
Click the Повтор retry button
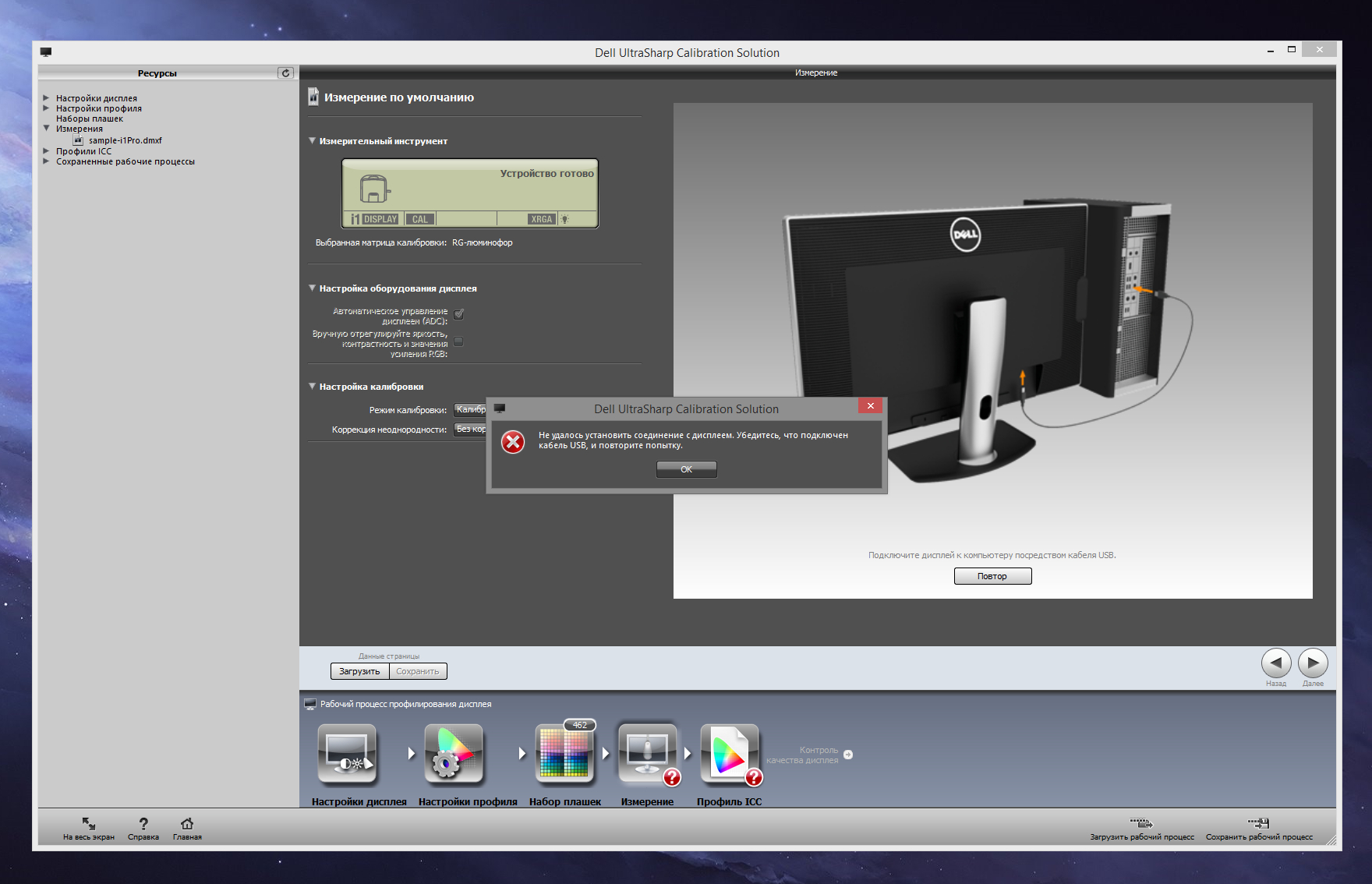[992, 576]
